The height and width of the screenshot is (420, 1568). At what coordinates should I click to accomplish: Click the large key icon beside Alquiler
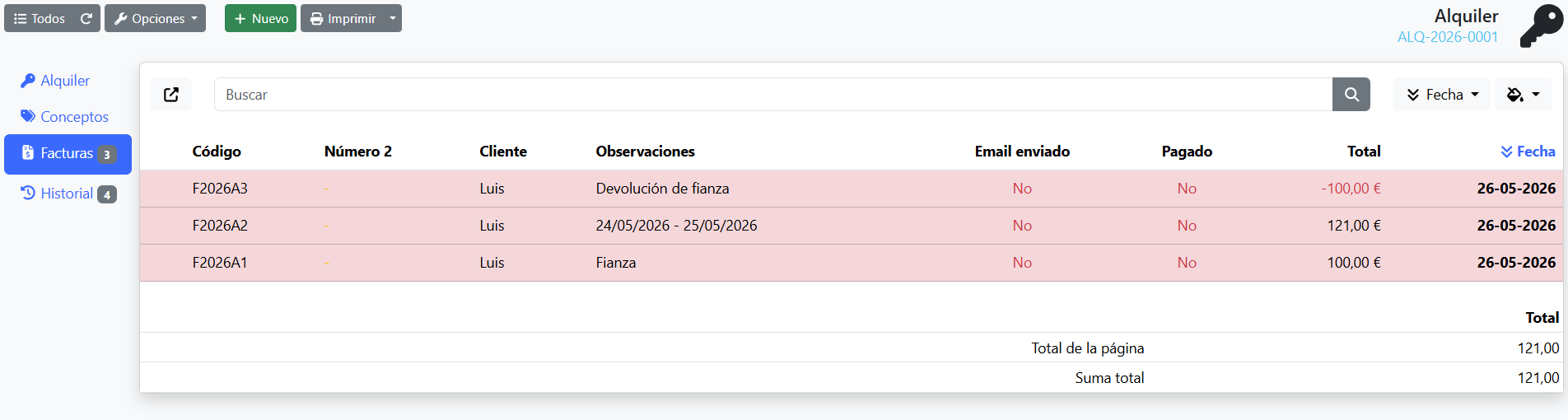[1541, 26]
